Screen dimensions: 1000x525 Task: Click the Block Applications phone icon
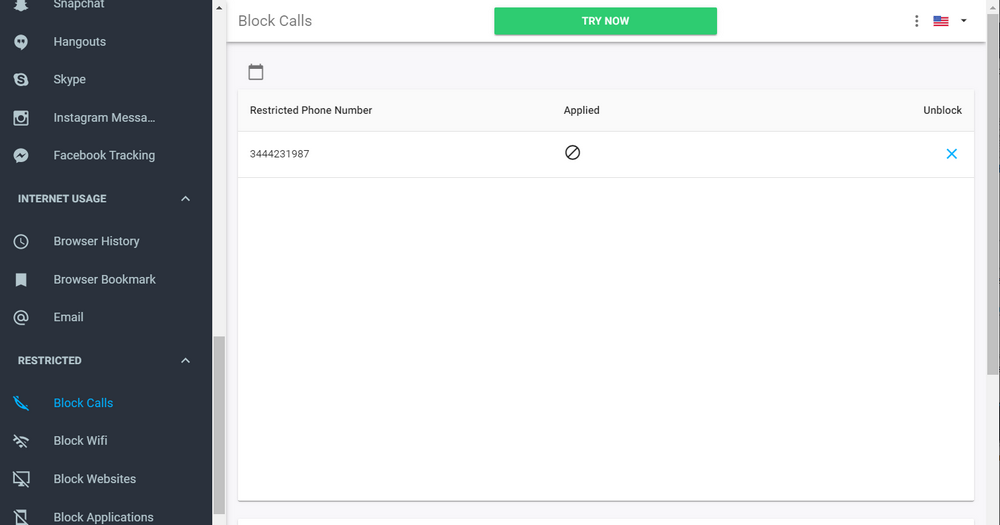coord(21,517)
